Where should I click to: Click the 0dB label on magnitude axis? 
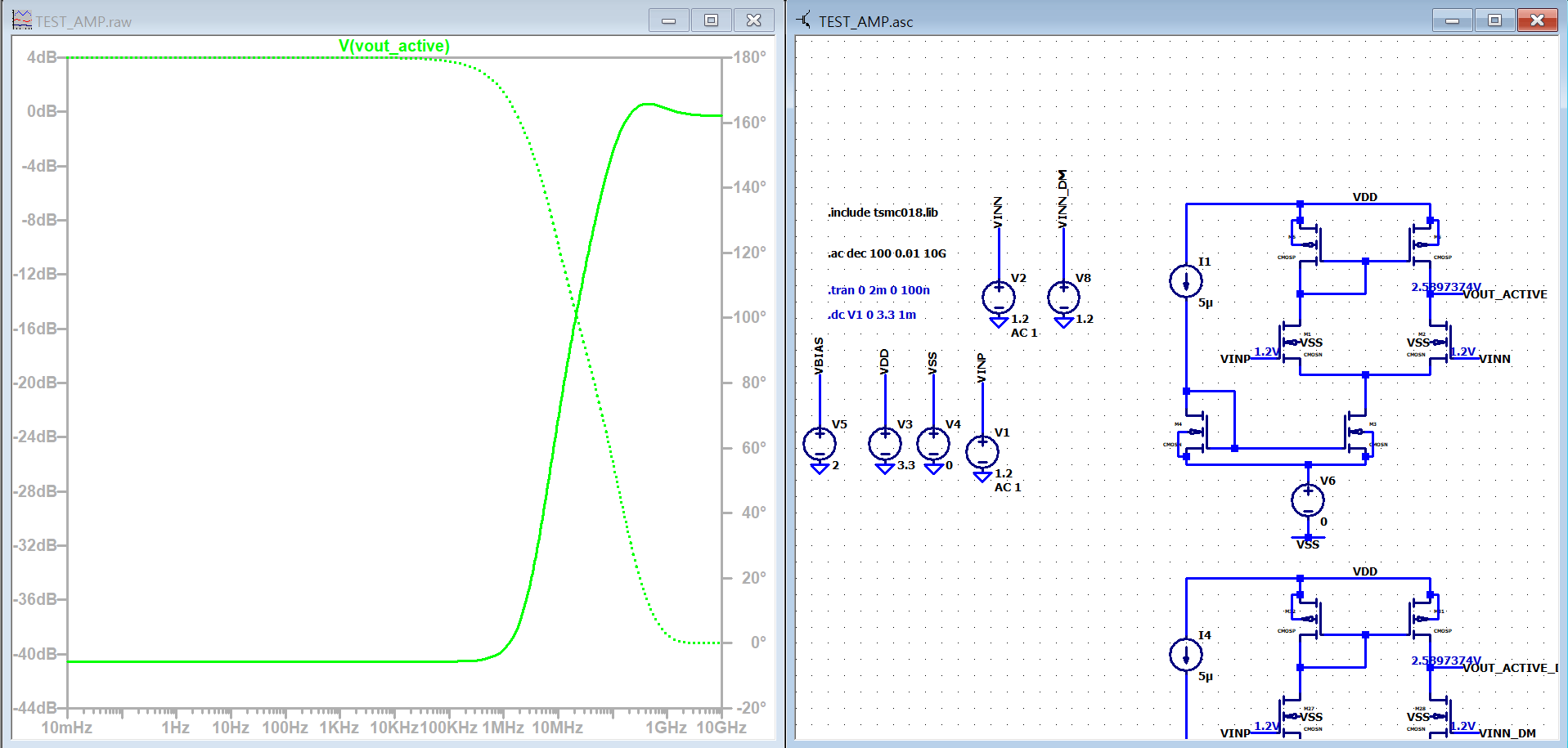click(41, 111)
